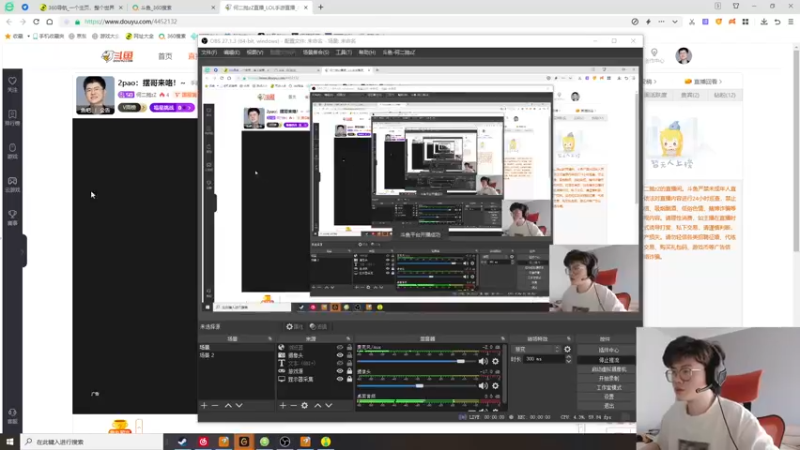Move the scene up with the arrow
Screen dimensions: 800x450
click(228, 406)
